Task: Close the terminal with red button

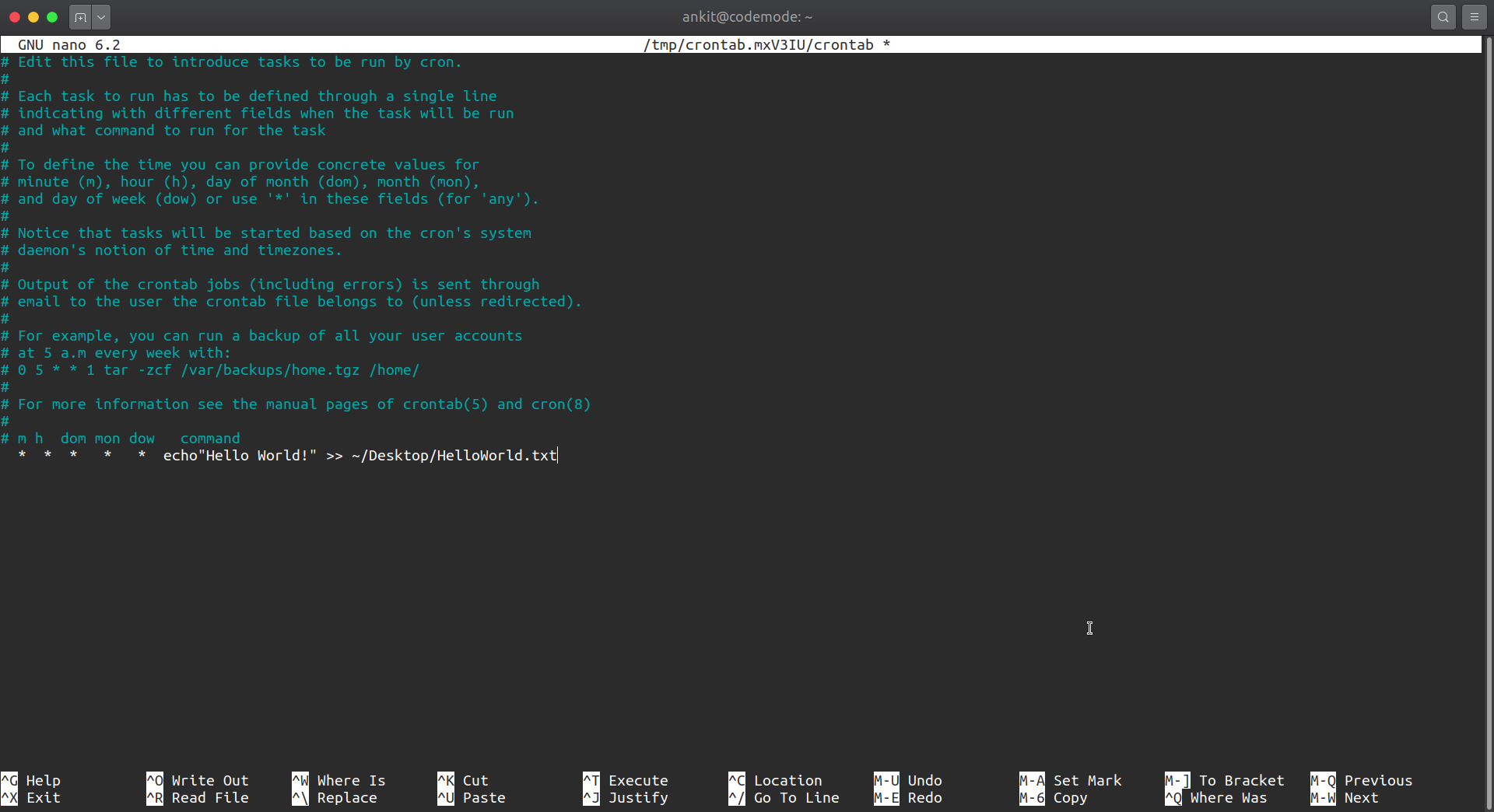Action: (15, 17)
